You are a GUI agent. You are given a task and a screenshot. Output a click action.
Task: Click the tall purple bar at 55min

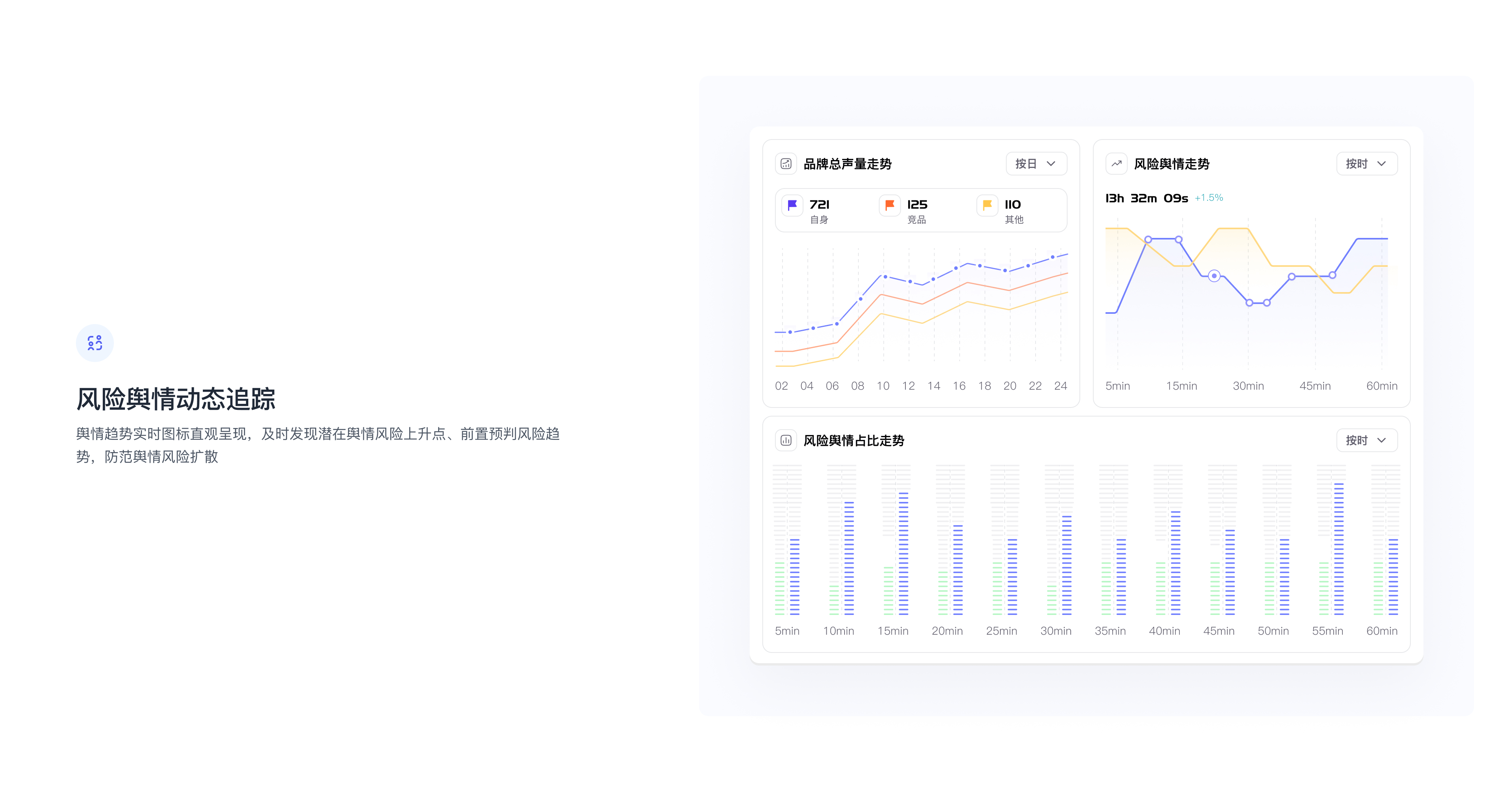1339,549
